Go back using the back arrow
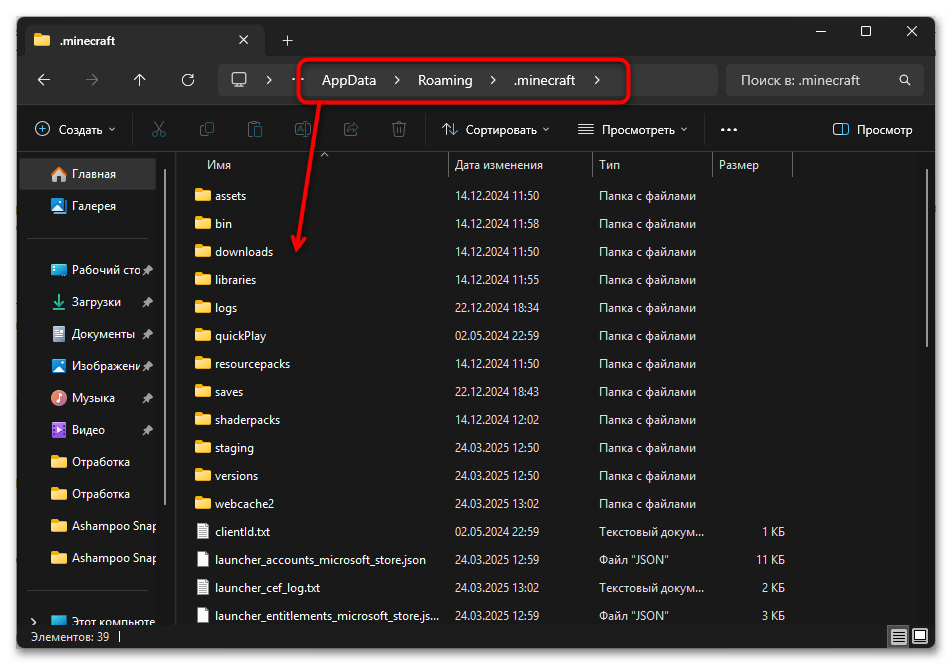 [x=44, y=80]
